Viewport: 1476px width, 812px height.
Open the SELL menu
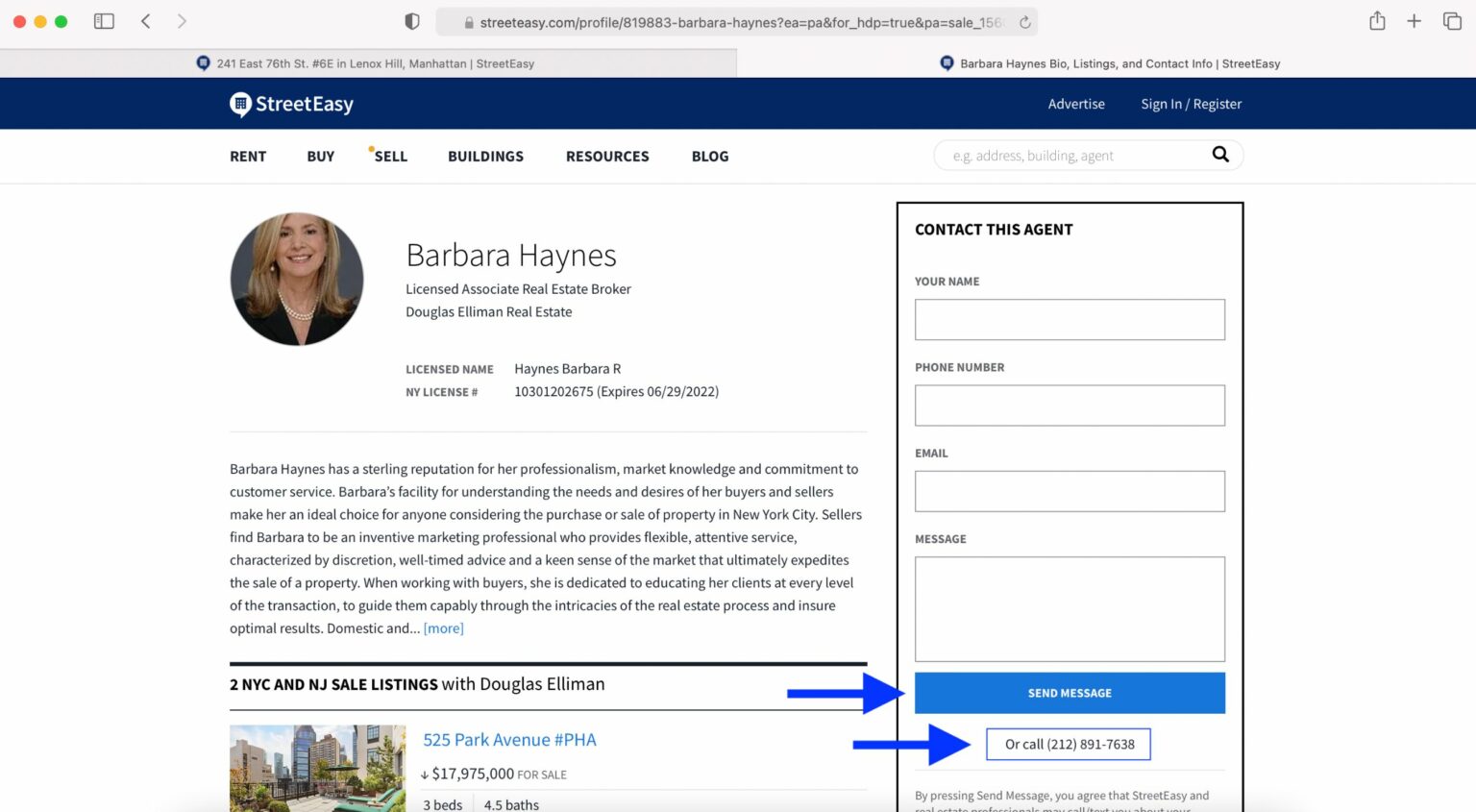(390, 156)
